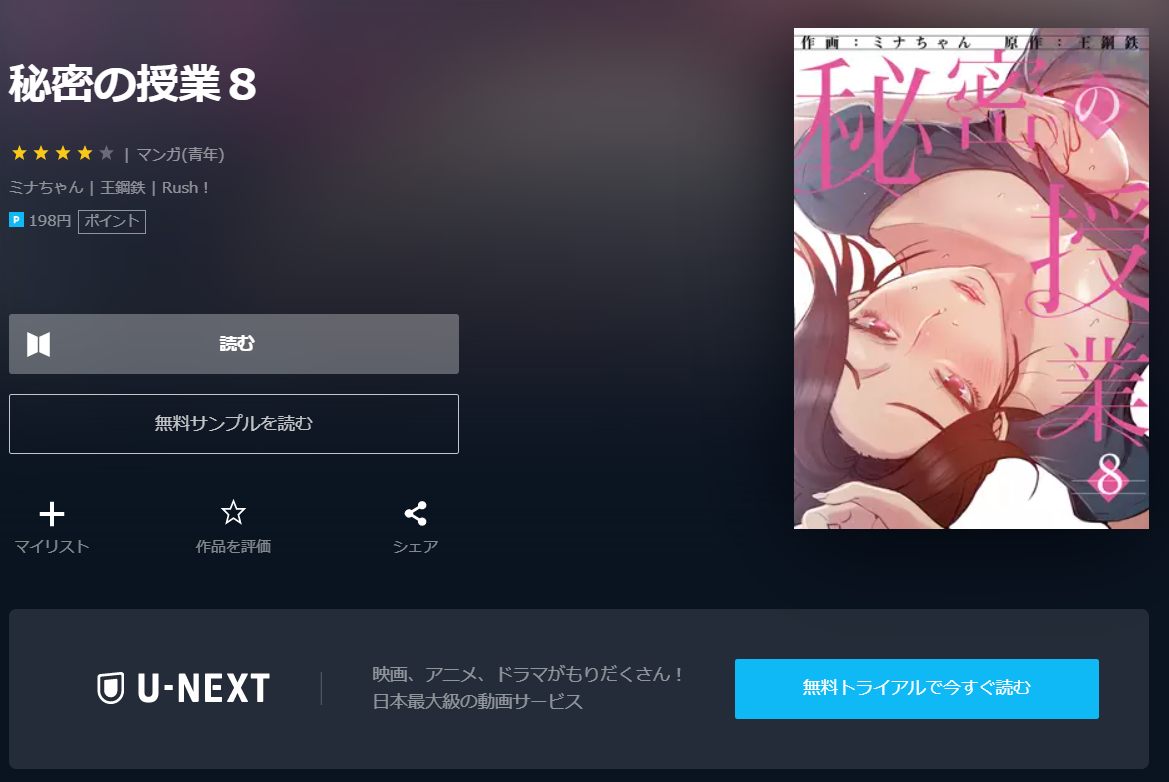Click the star icon to rate the work
Screen dimensions: 1169x782
coord(233,513)
